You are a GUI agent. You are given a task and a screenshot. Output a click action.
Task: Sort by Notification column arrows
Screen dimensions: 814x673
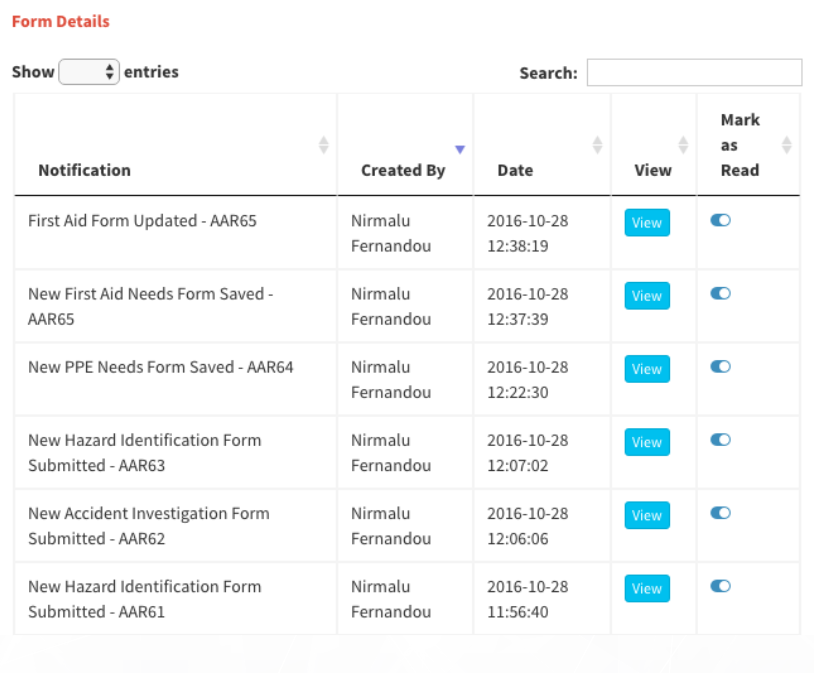coord(323,145)
